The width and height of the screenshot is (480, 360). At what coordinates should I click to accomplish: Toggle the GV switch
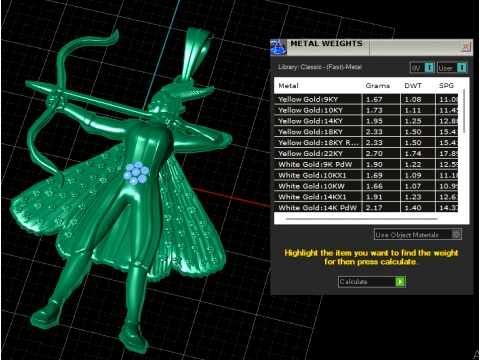pos(422,68)
